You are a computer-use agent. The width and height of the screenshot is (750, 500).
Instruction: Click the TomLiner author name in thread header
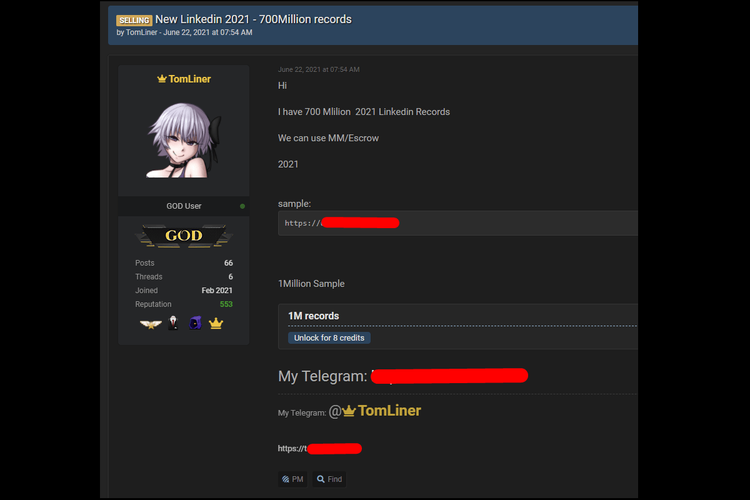[x=142, y=33]
